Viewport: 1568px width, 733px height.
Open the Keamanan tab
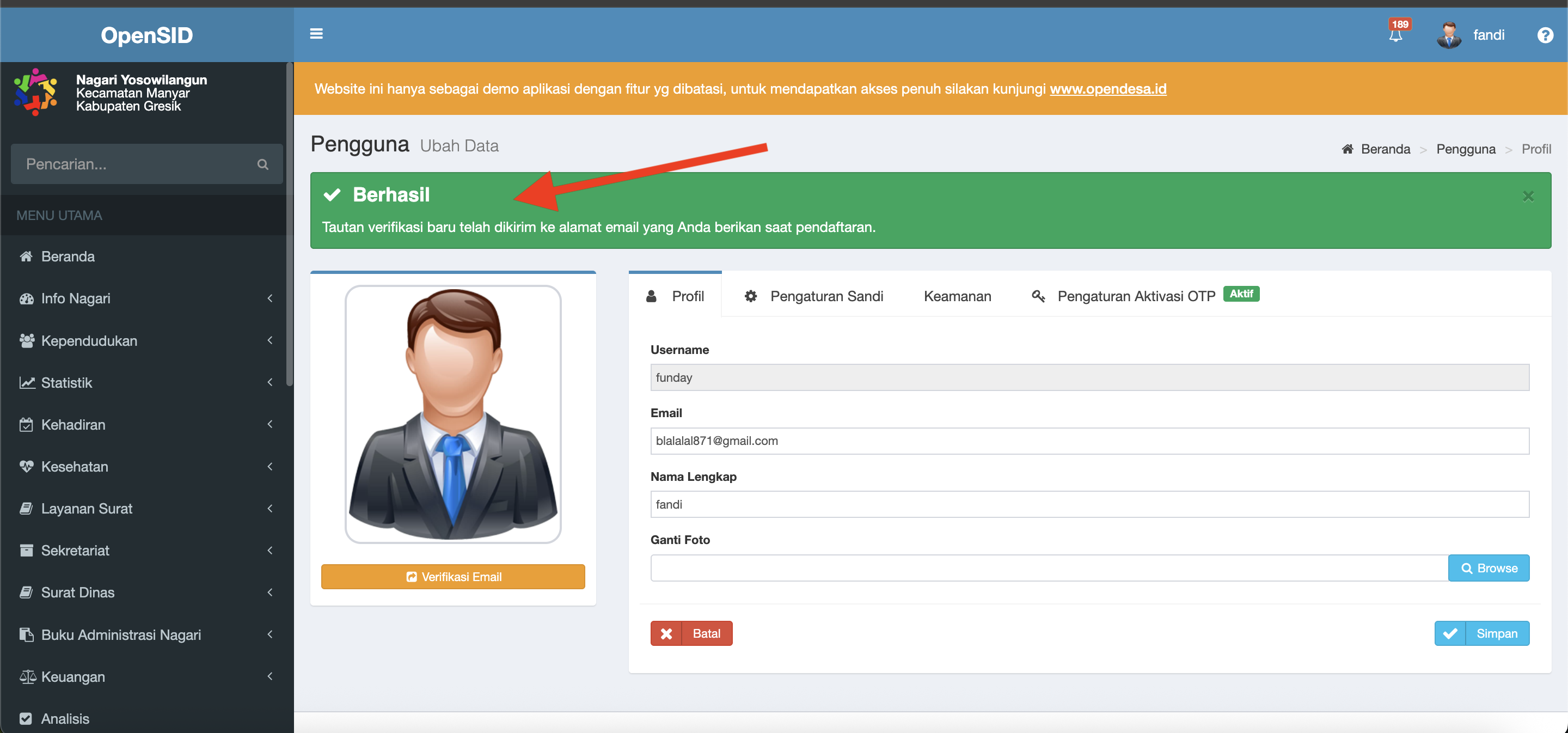click(x=957, y=296)
